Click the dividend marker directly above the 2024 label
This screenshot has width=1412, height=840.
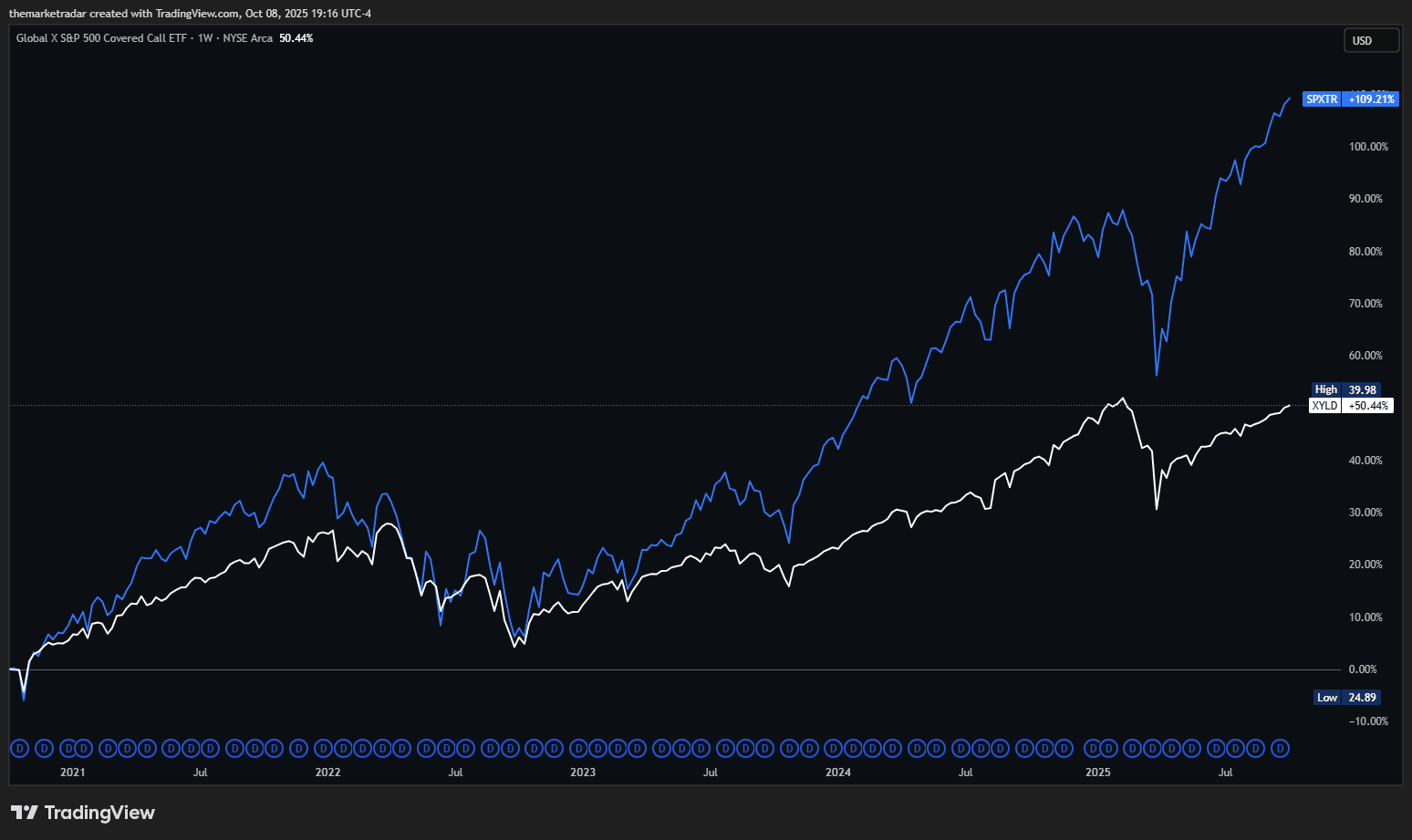[833, 749]
